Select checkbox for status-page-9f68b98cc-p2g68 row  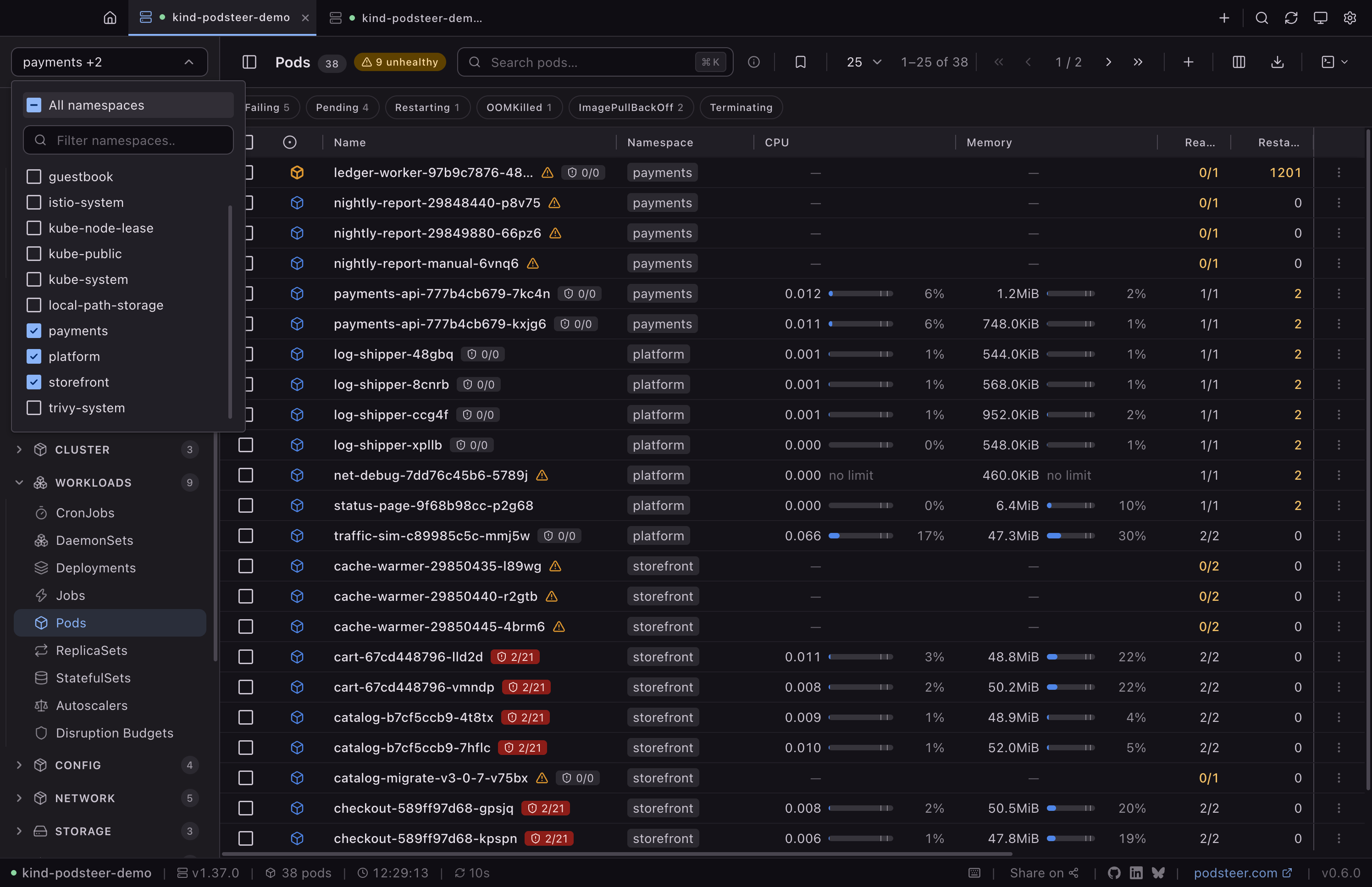coord(246,506)
